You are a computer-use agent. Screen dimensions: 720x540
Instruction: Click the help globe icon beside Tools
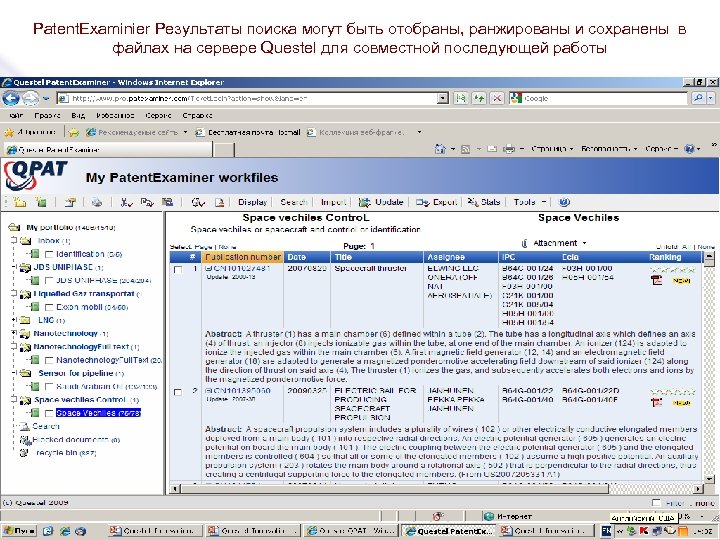tap(565, 202)
